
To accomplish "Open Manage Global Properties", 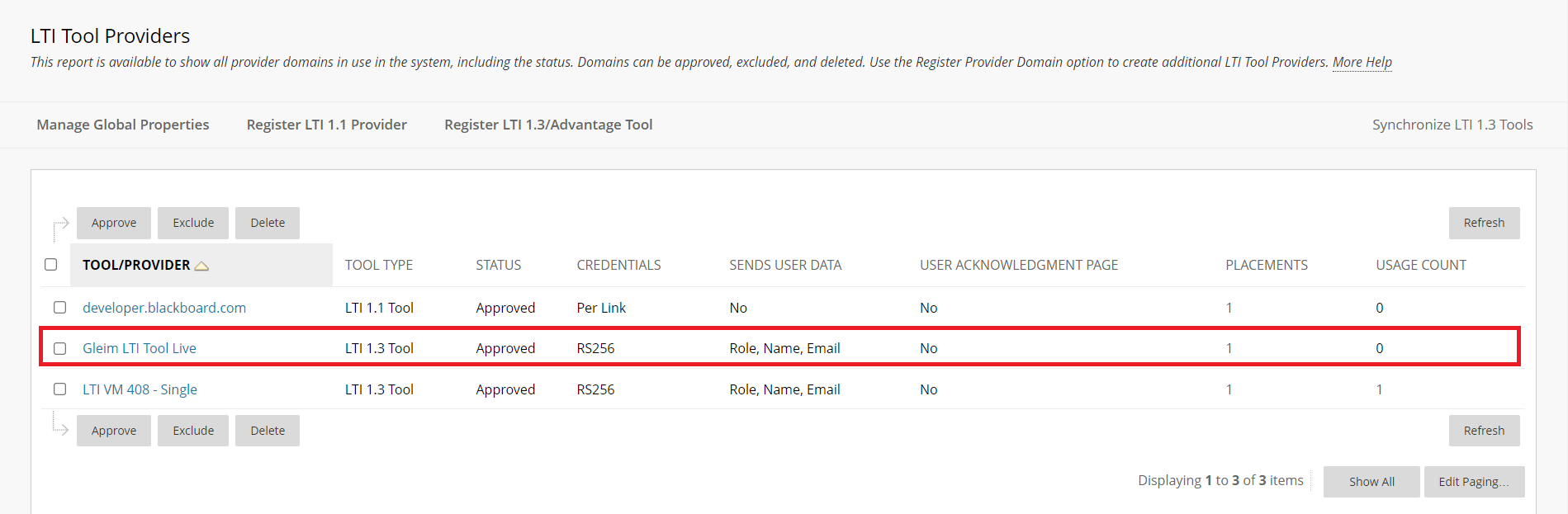I will (x=123, y=125).
